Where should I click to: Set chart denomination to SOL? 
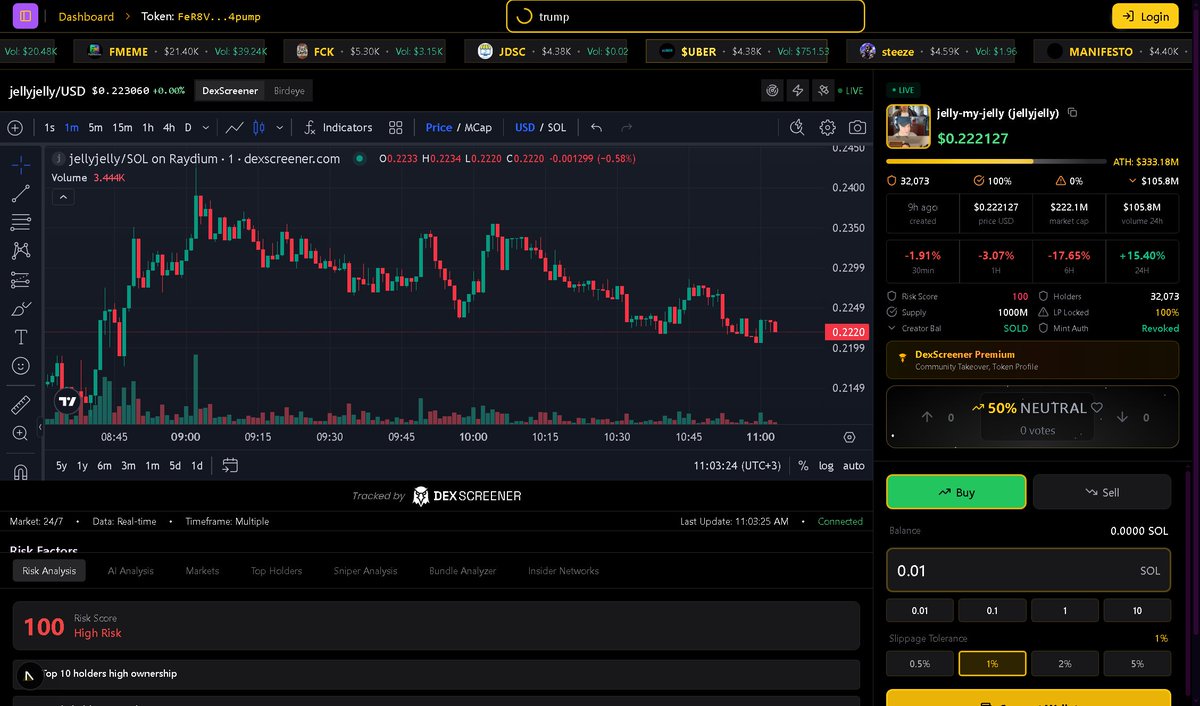tap(557, 127)
